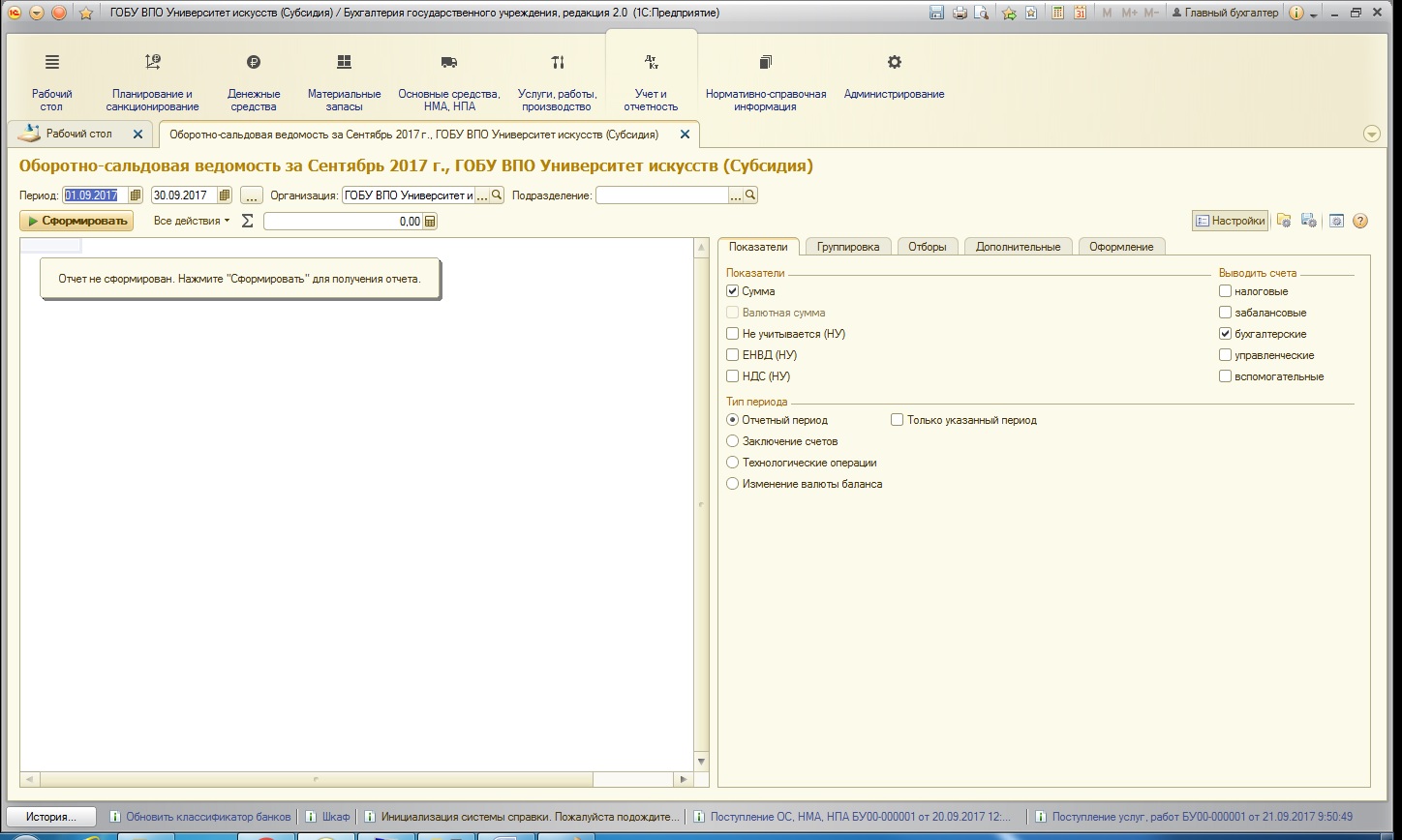Switch to the Отборы tab
Image resolution: width=1402 pixels, height=840 pixels.
click(928, 247)
